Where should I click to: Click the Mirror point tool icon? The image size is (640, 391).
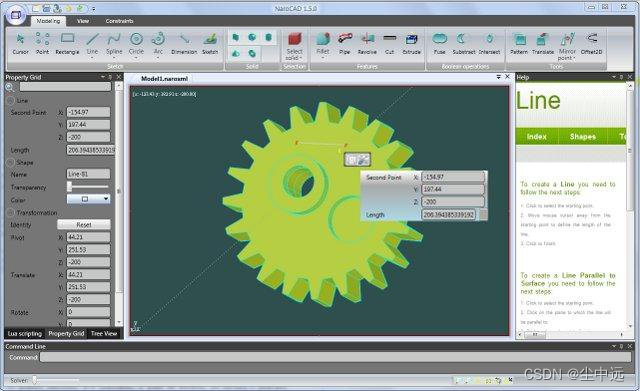[x=567, y=40]
